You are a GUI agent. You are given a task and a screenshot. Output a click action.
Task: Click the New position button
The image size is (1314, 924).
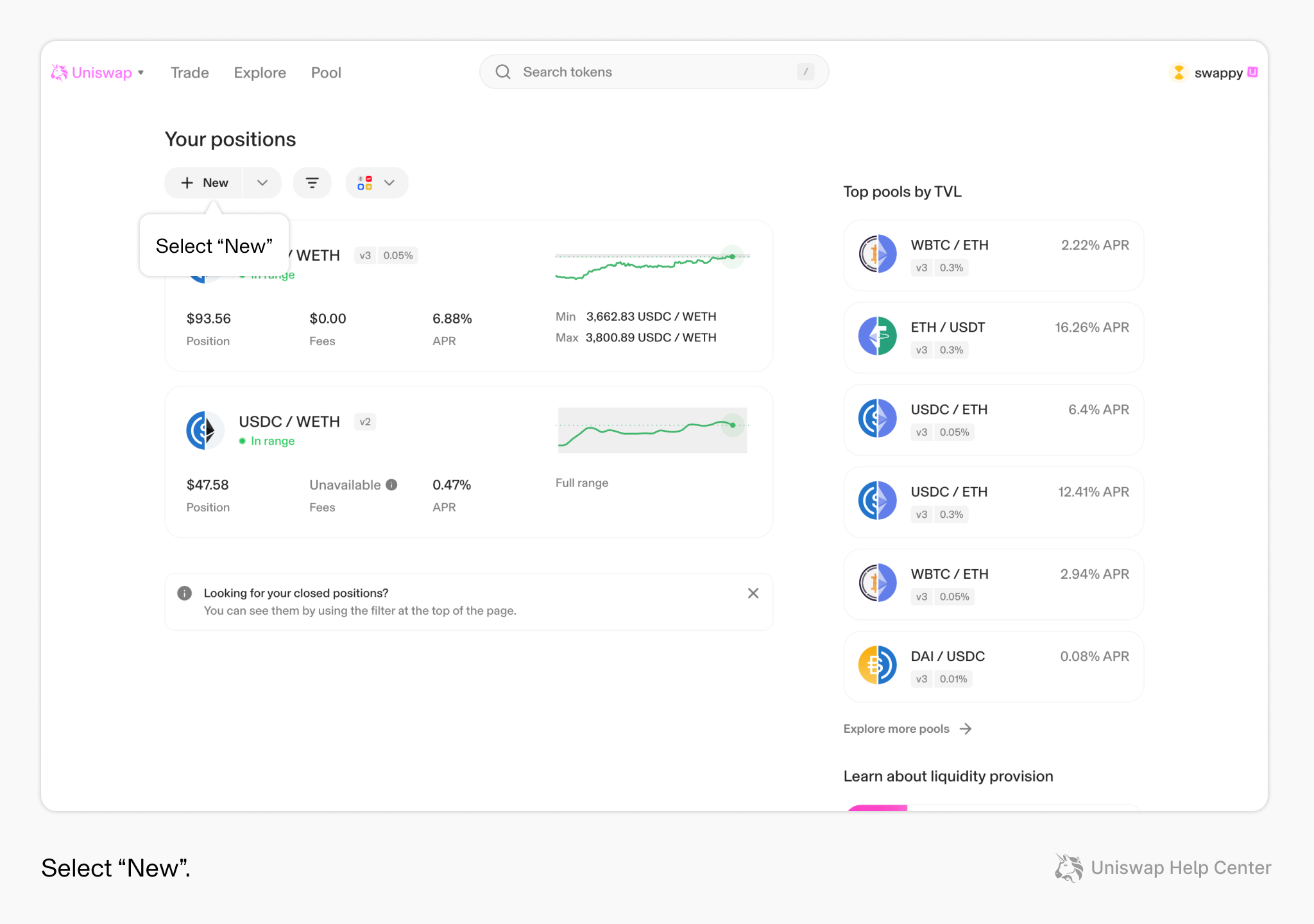tap(204, 183)
